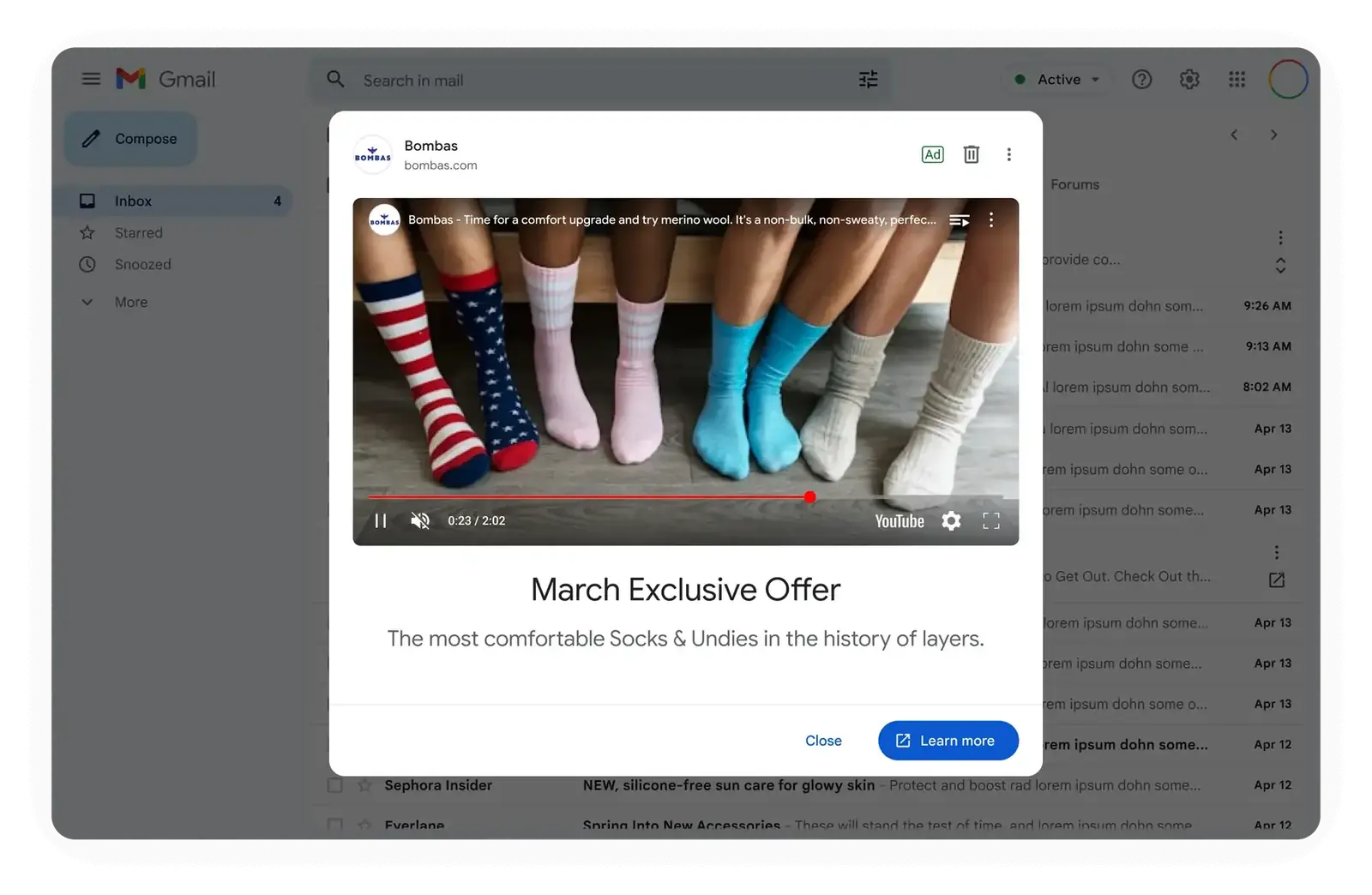The width and height of the screenshot is (1372, 895).
Task: Star the Sephora Insider email
Action: tap(365, 785)
